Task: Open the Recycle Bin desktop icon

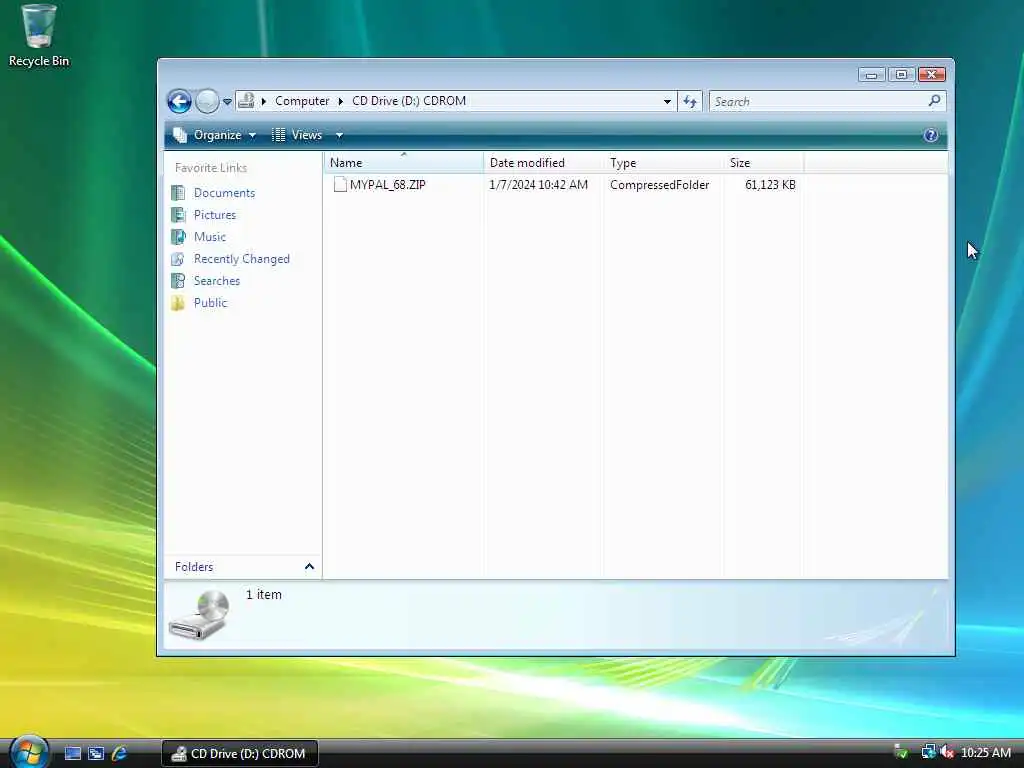Action: (x=38, y=36)
